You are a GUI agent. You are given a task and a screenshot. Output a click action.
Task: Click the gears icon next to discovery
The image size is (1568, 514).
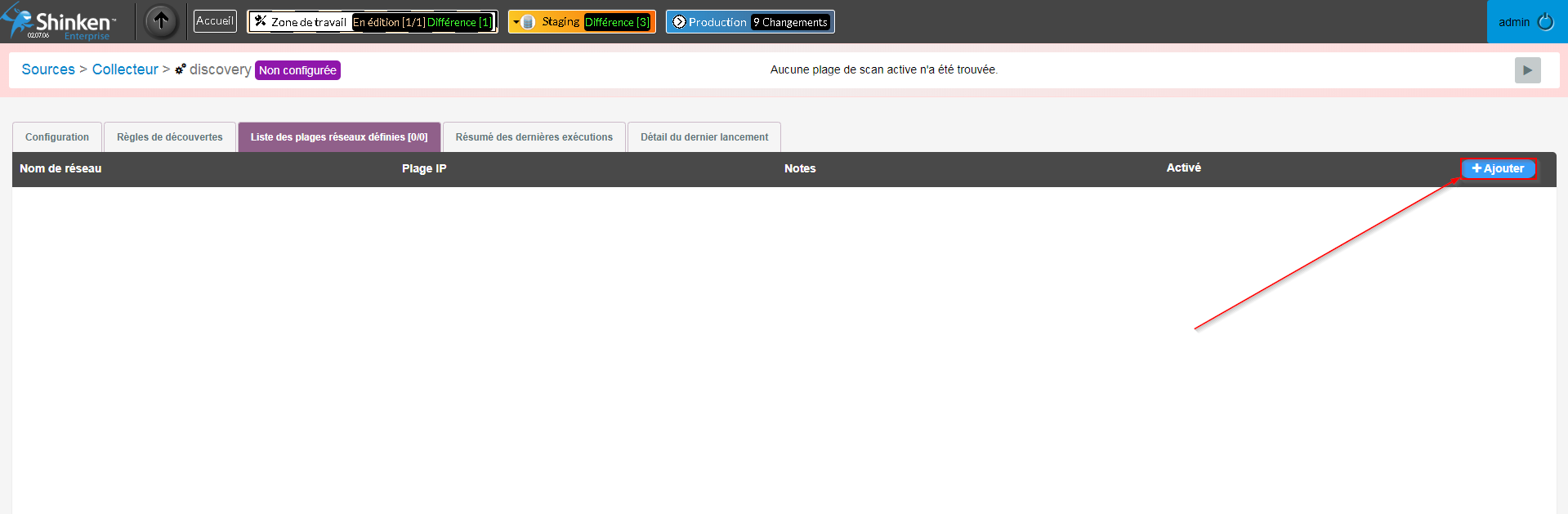coord(181,69)
